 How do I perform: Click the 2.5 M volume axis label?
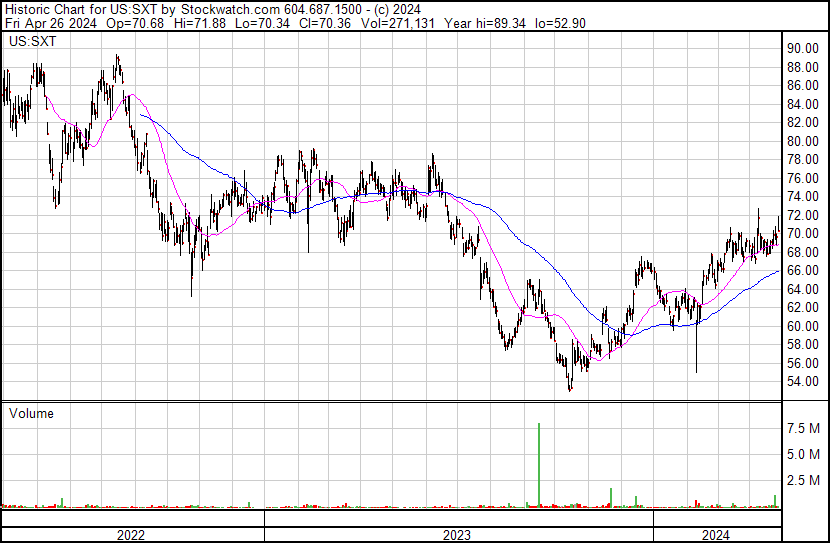coord(803,480)
